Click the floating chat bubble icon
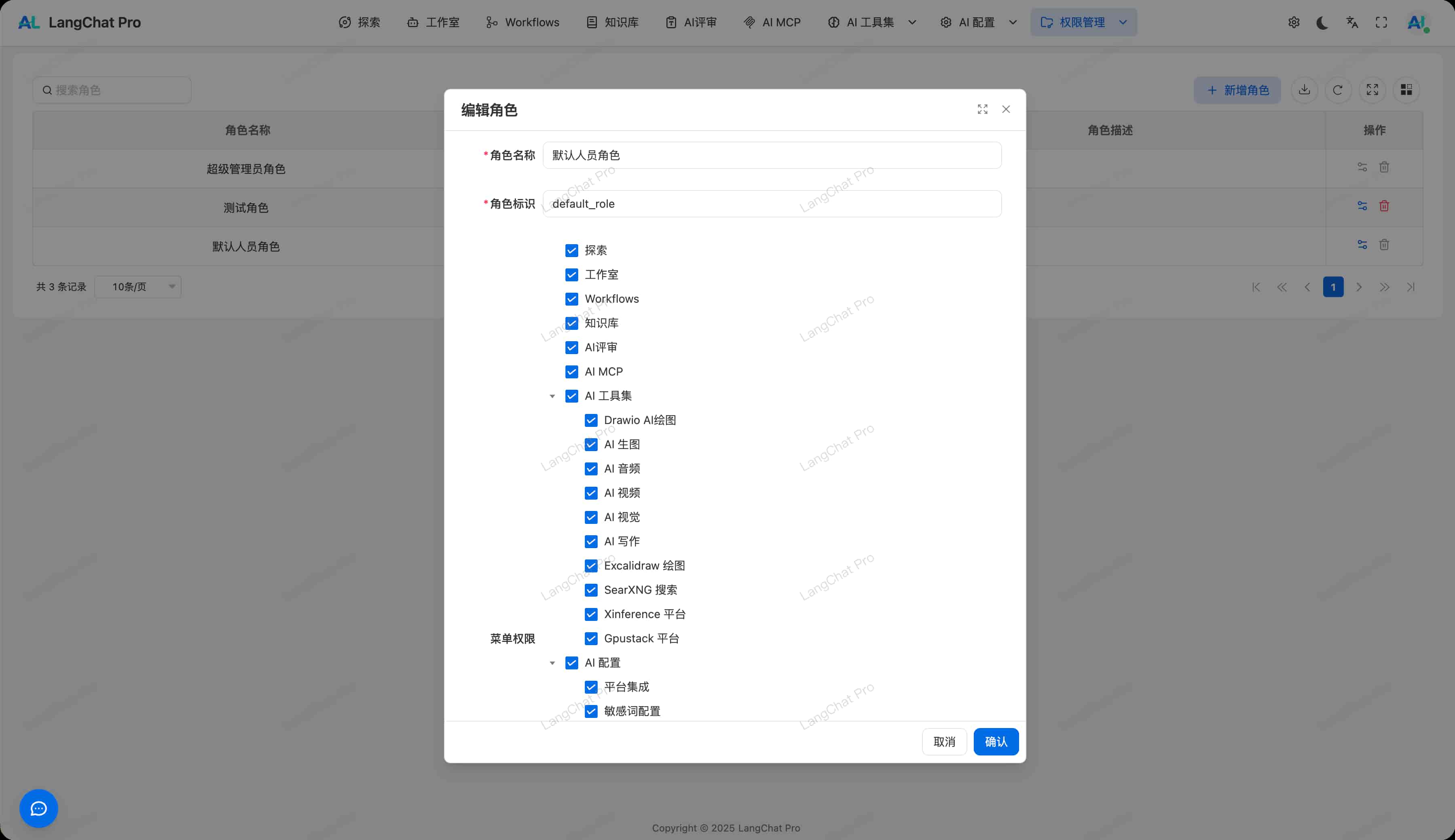The width and height of the screenshot is (1455, 840). (39, 808)
